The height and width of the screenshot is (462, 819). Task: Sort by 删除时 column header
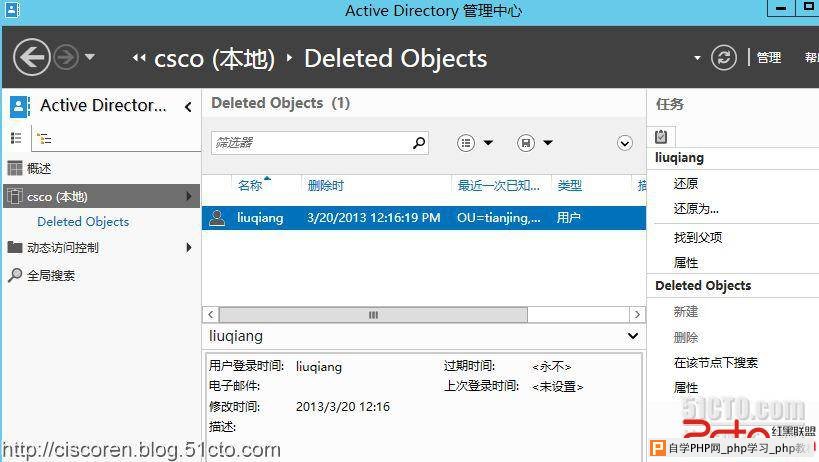pos(326,185)
